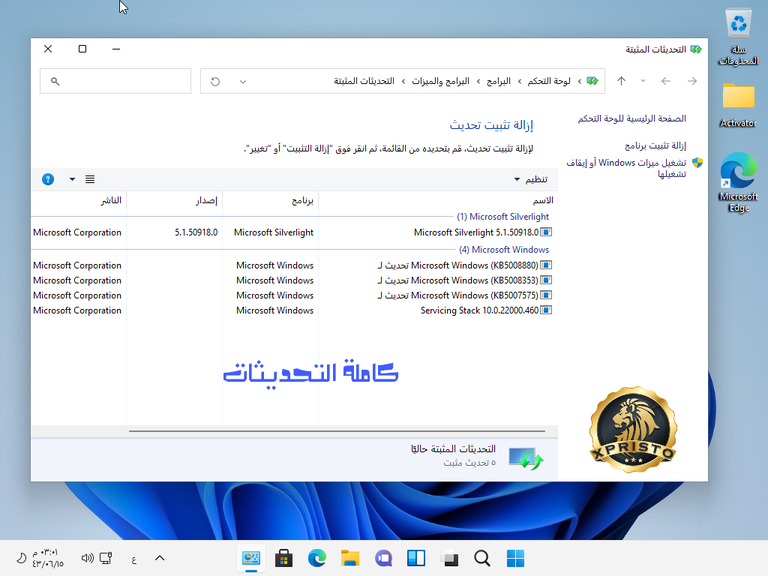Show hidden tray icons chevron
This screenshot has width=768, height=576.
tap(160, 558)
